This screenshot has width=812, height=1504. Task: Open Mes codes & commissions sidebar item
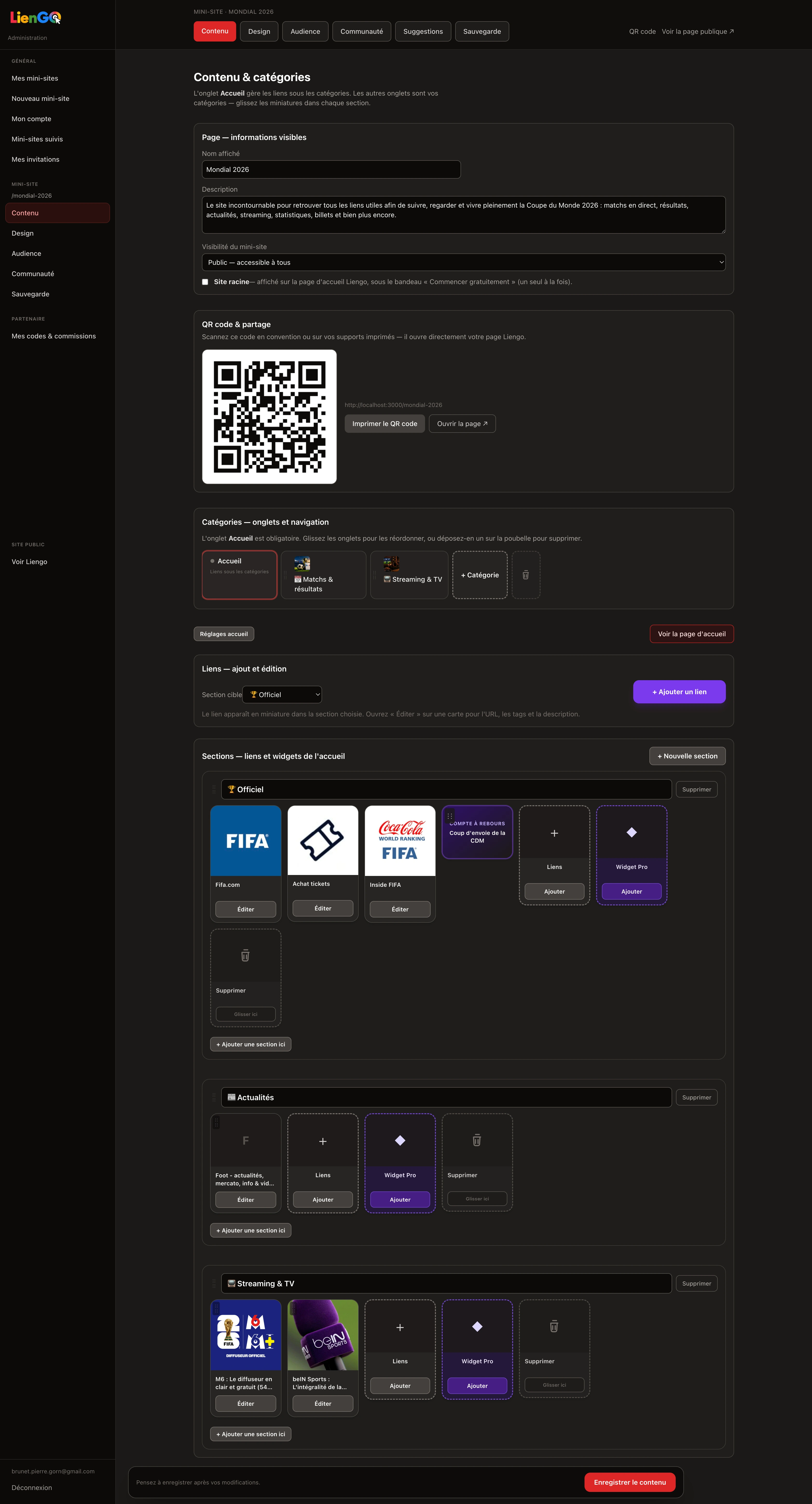click(x=57, y=336)
